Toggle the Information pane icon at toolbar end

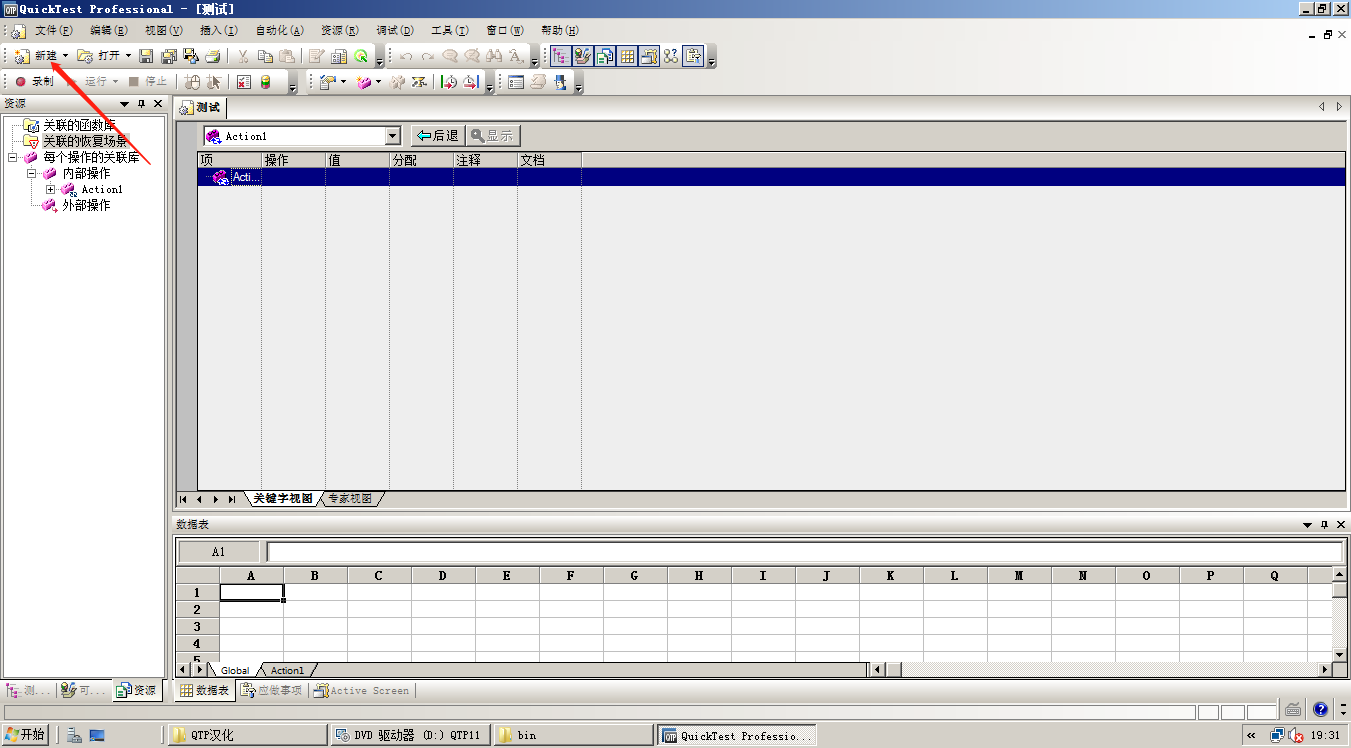pos(693,56)
